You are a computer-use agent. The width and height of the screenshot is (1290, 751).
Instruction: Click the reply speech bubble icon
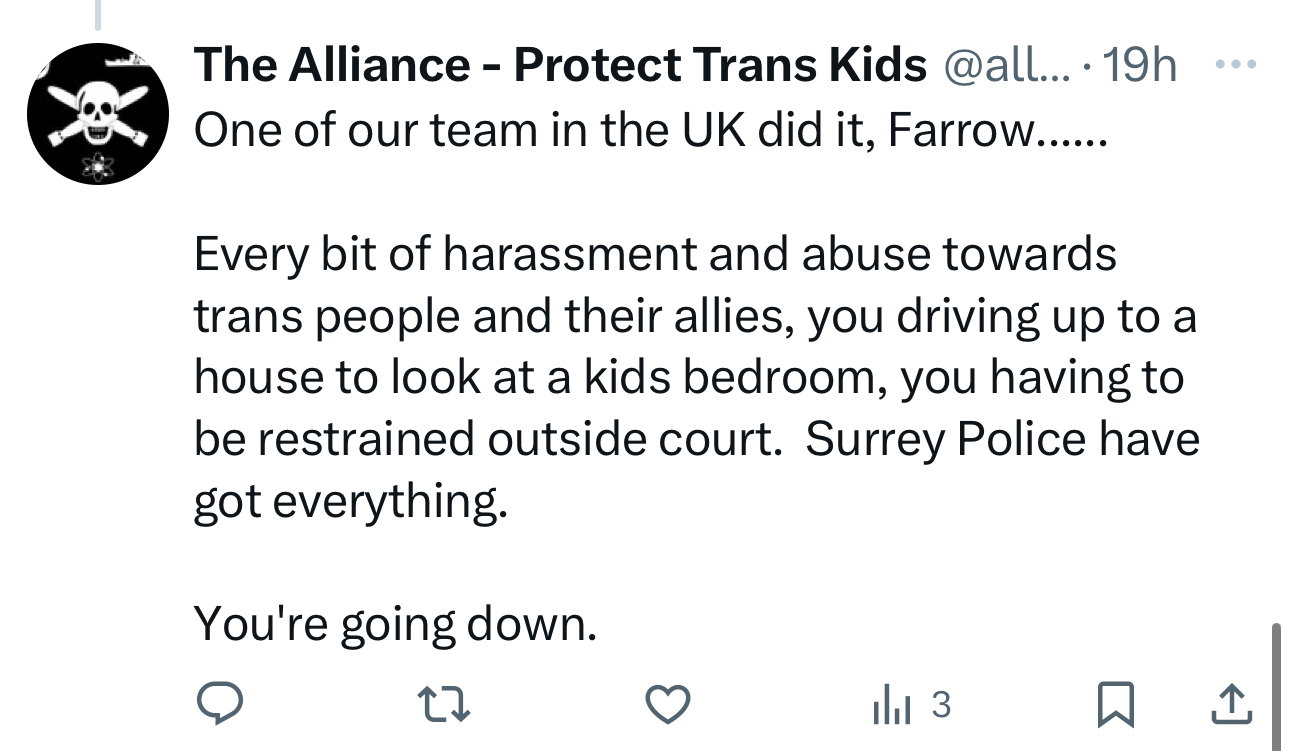pyautogui.click(x=219, y=706)
